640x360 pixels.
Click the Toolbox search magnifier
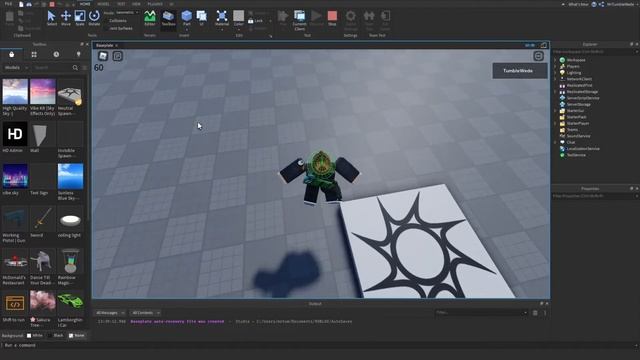(x=75, y=68)
